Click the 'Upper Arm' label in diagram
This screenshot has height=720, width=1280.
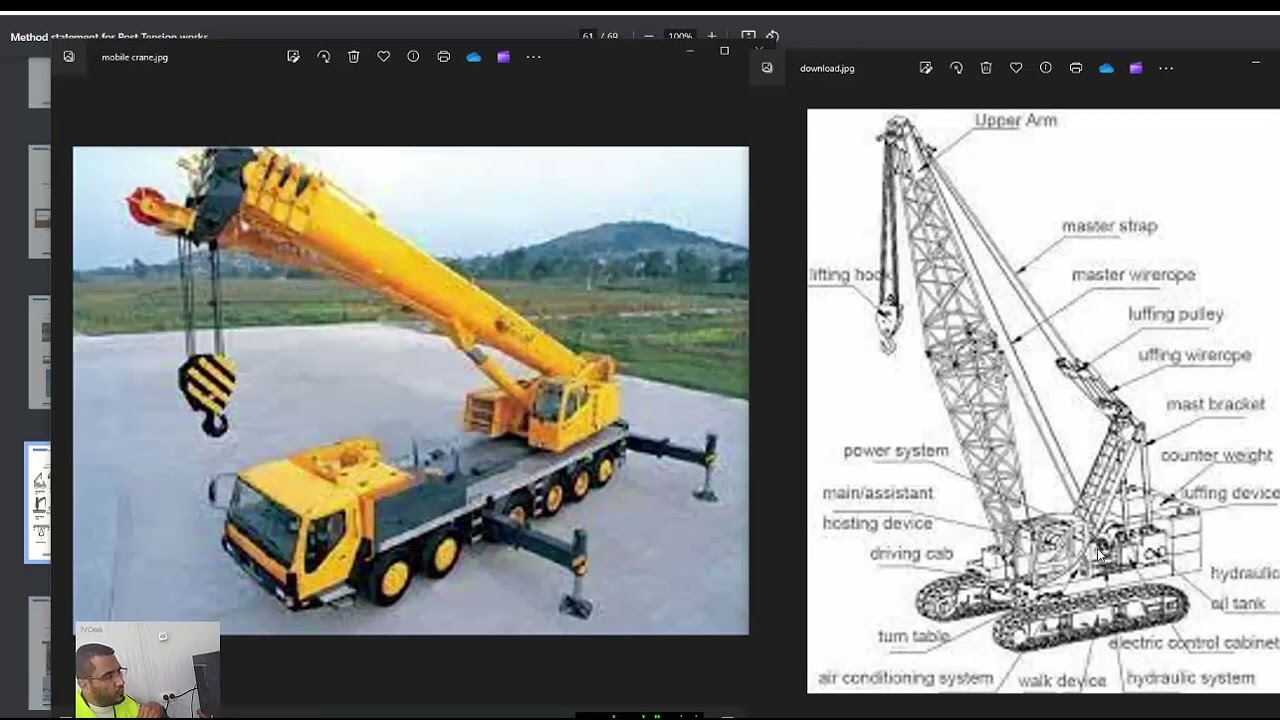pos(1015,120)
